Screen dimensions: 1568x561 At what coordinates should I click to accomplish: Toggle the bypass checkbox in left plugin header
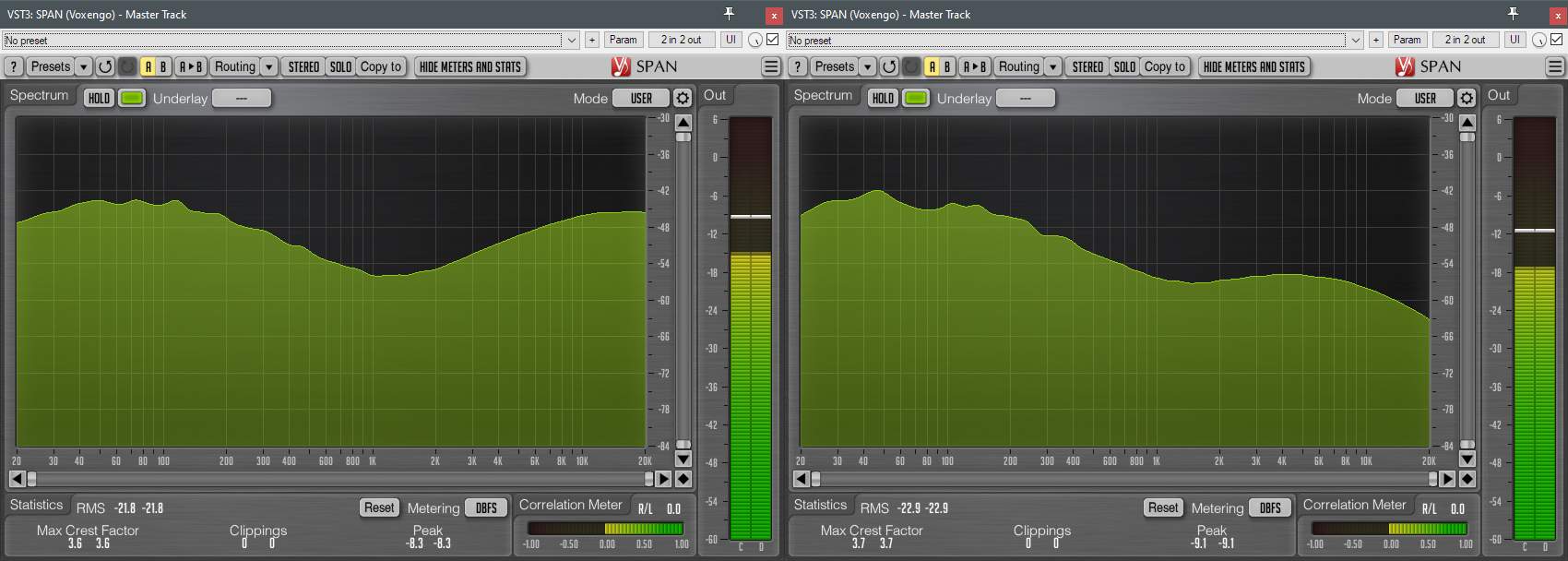[773, 40]
